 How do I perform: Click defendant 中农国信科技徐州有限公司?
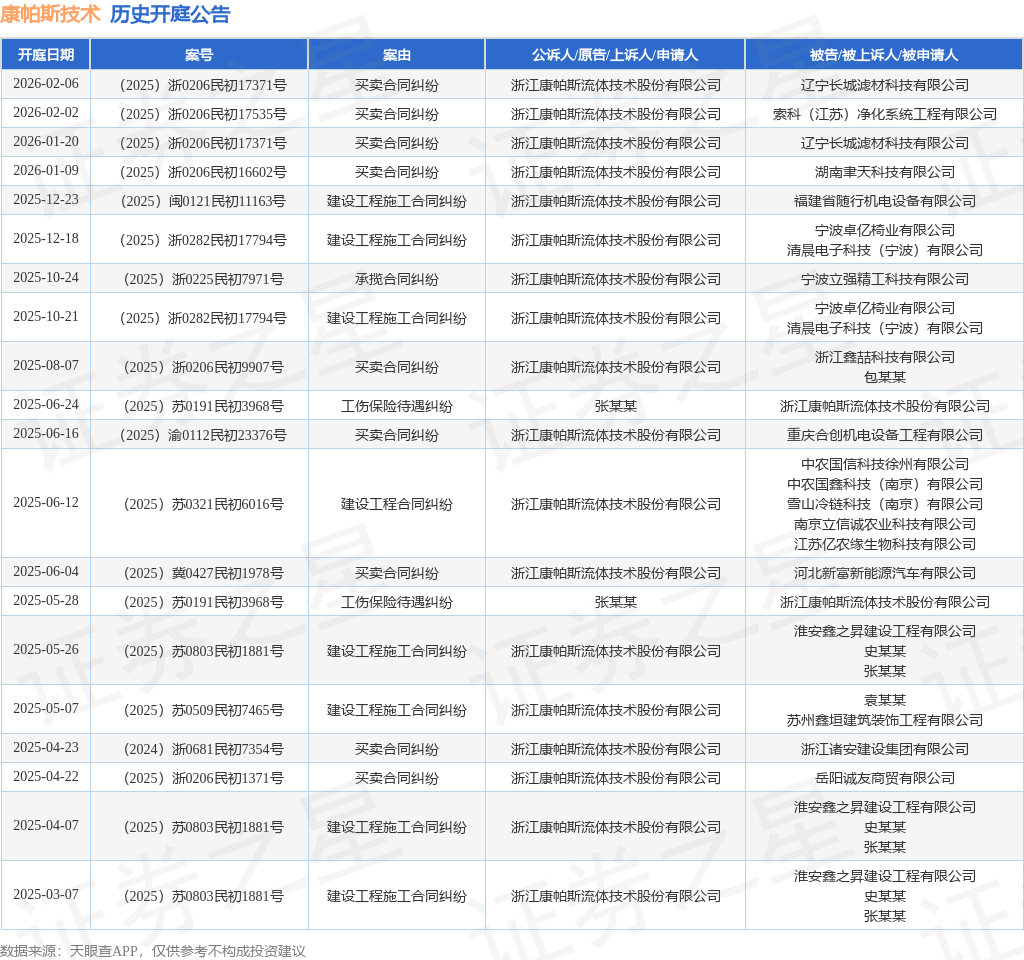(x=884, y=465)
